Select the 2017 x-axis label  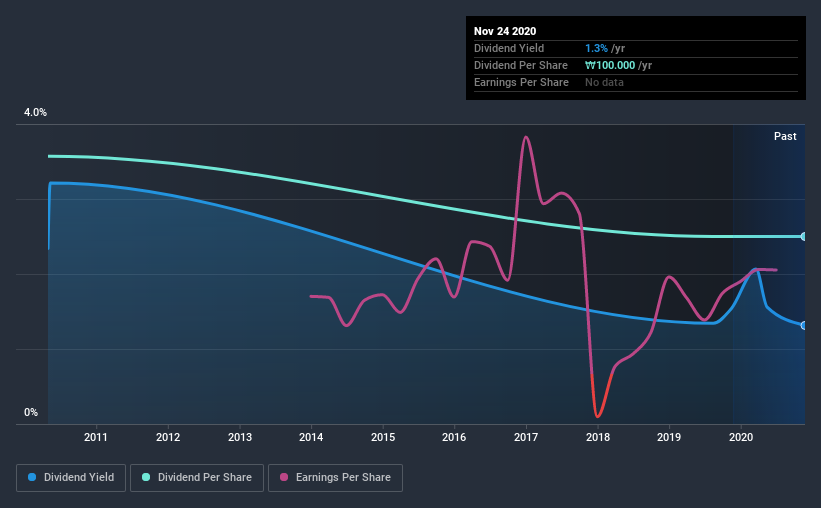[526, 437]
